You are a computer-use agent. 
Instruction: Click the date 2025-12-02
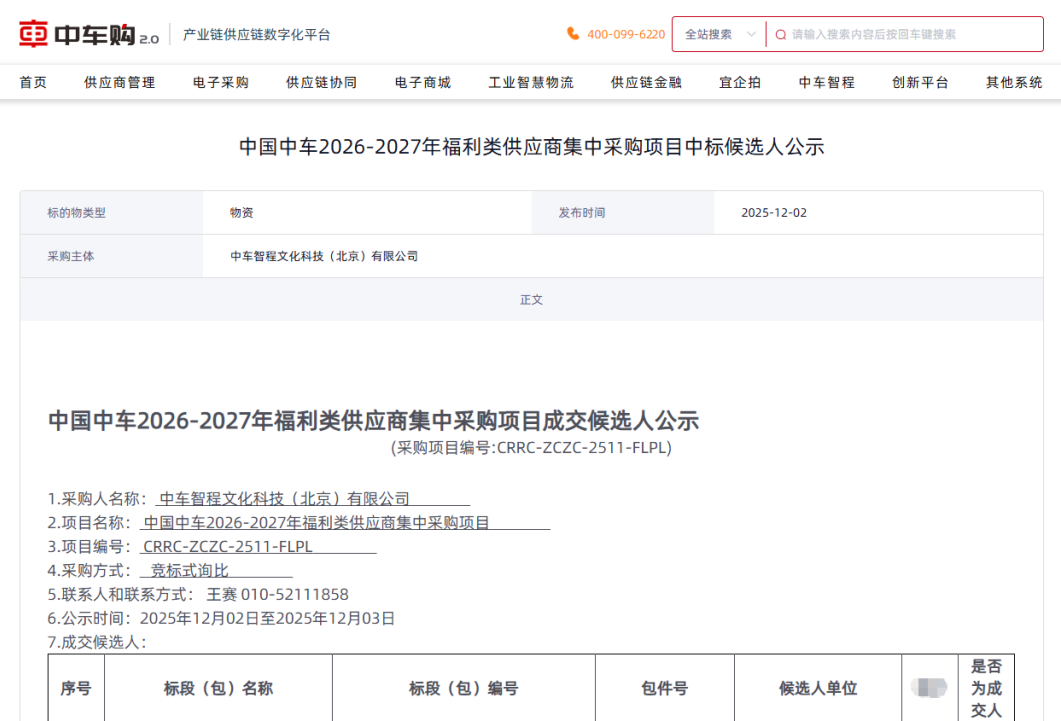[x=774, y=212]
